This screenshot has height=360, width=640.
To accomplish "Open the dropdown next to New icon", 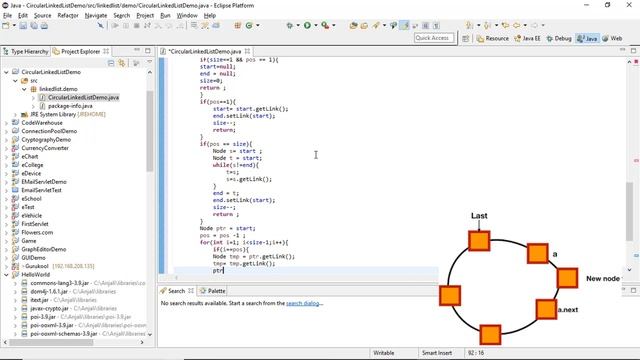I will coord(14,26).
